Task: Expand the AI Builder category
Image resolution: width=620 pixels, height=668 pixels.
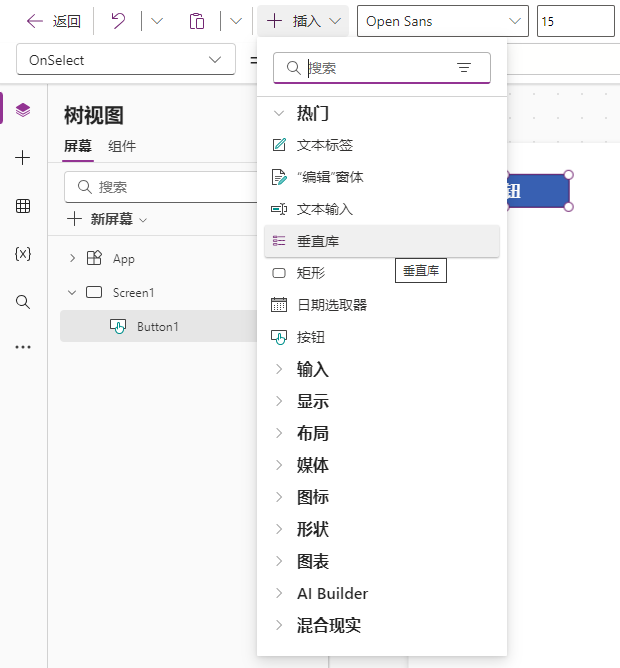Action: 279,593
